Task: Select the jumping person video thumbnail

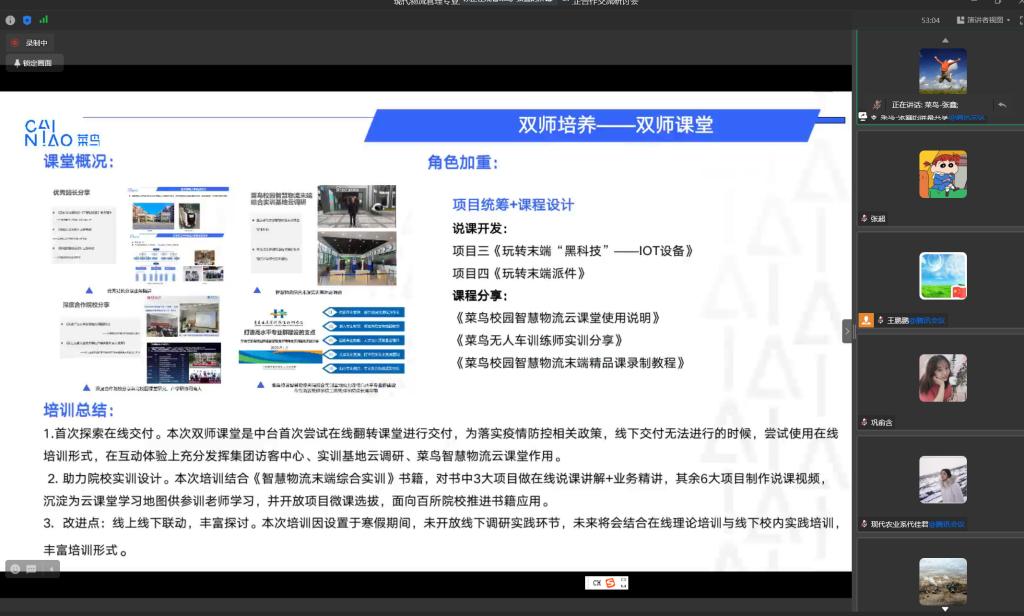Action: pos(942,71)
